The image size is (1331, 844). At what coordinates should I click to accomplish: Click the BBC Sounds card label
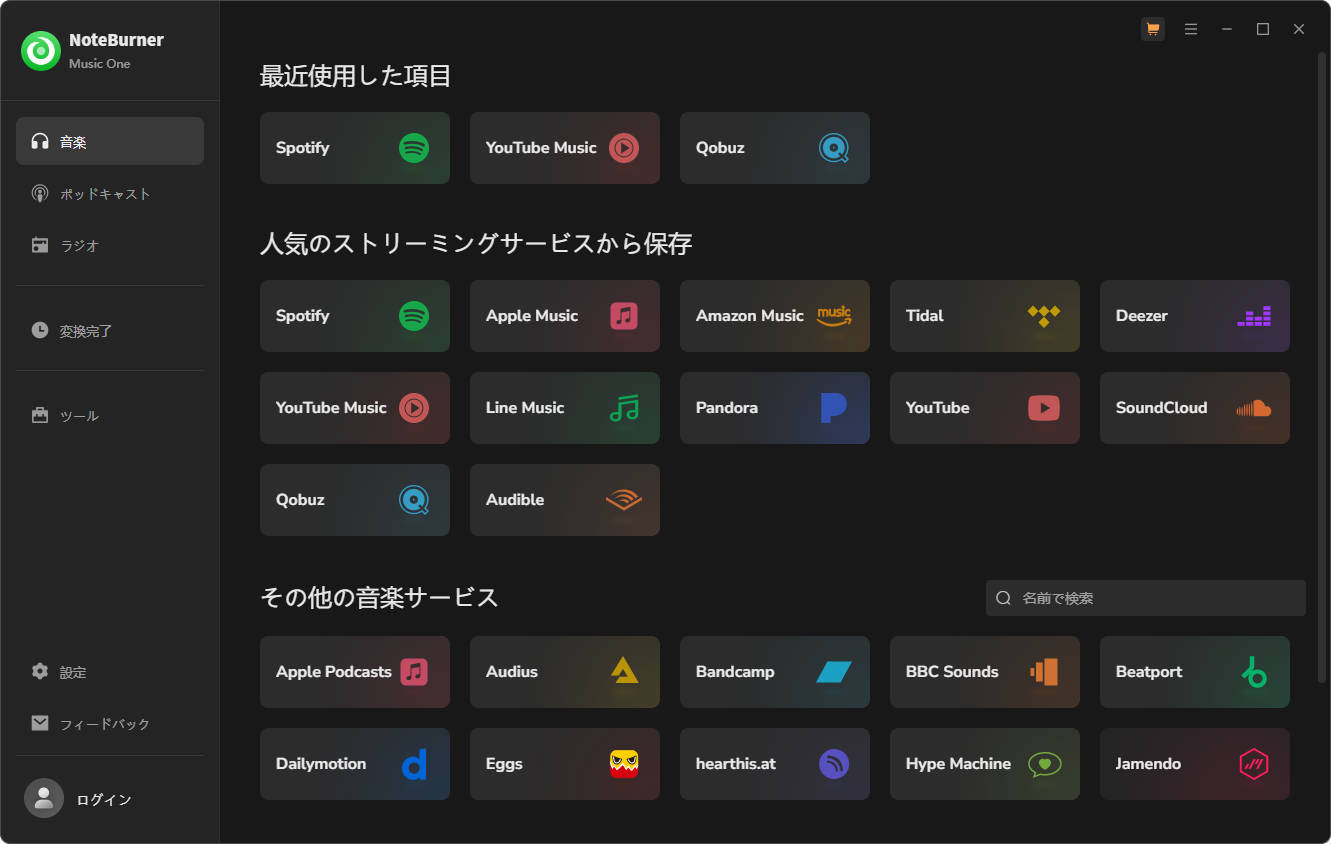pyautogui.click(x=952, y=672)
